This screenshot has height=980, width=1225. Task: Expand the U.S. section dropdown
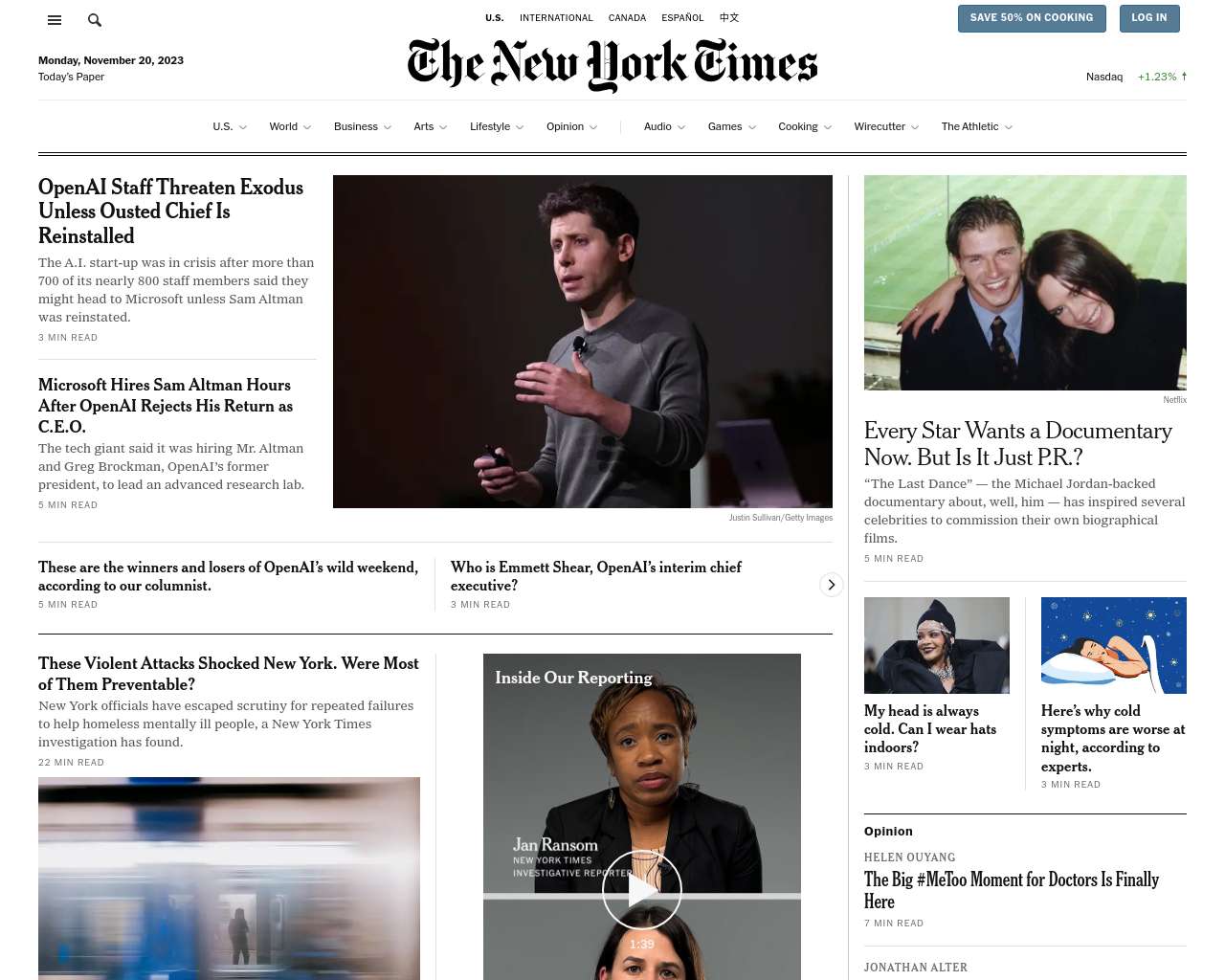point(242,127)
